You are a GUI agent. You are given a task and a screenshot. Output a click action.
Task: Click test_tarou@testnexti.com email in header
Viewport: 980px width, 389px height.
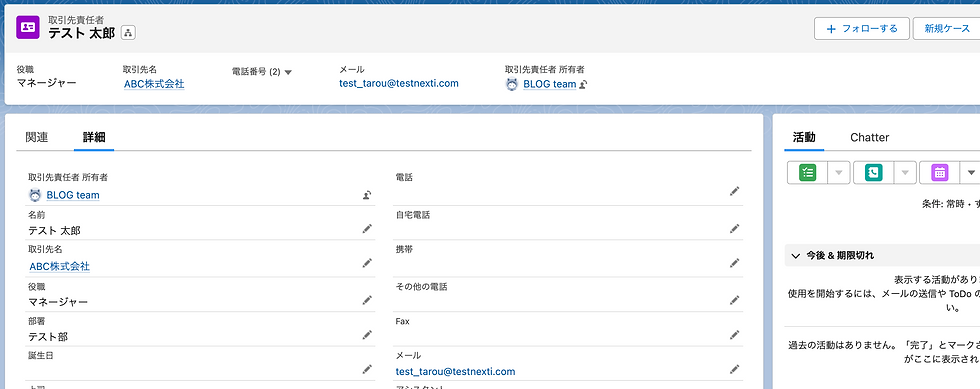[x=399, y=83]
